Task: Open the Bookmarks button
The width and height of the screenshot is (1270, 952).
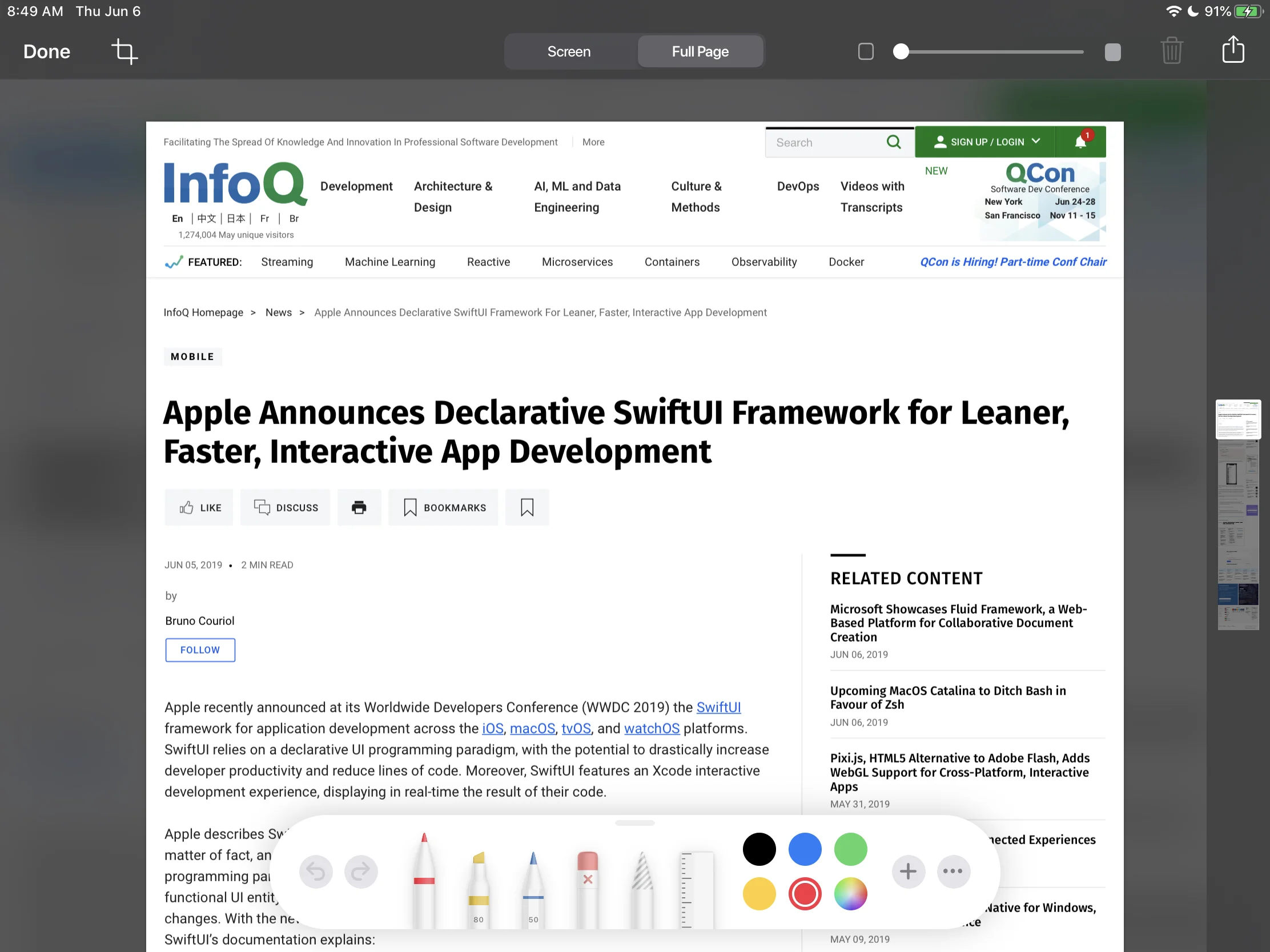Action: 443,507
